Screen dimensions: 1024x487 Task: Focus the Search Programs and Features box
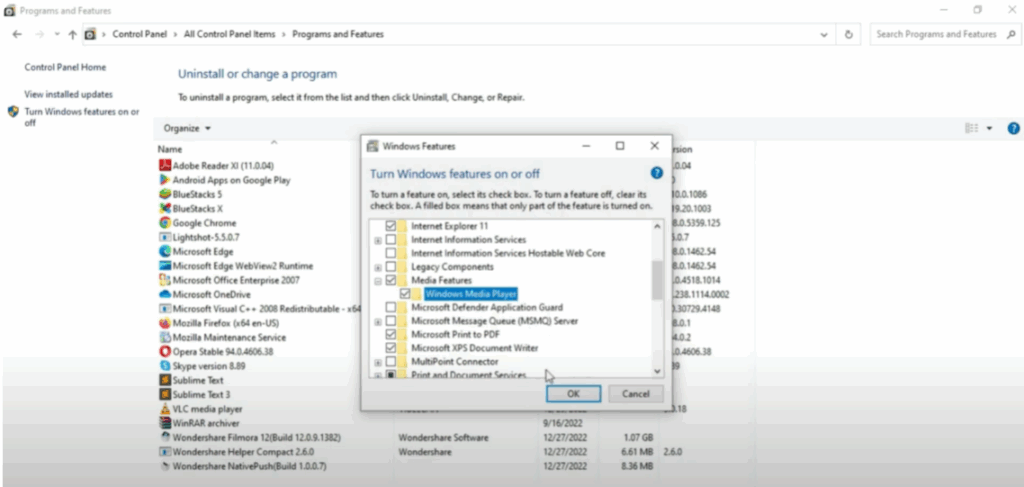tap(943, 34)
